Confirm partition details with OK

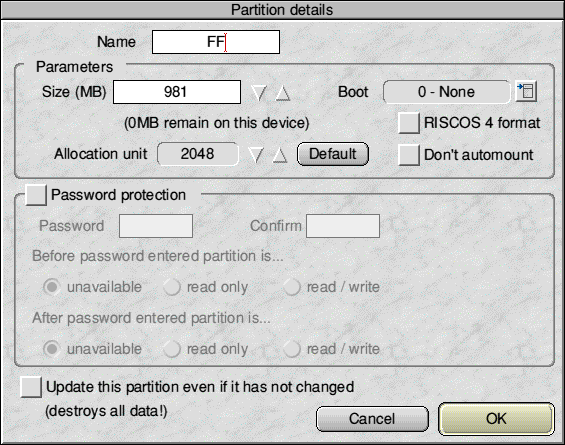pos(496,419)
